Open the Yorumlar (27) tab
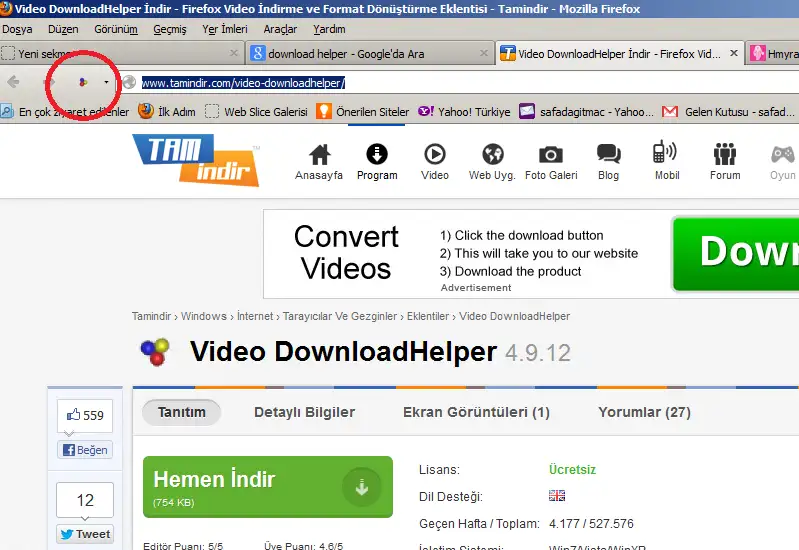The image size is (799, 550). tap(644, 412)
